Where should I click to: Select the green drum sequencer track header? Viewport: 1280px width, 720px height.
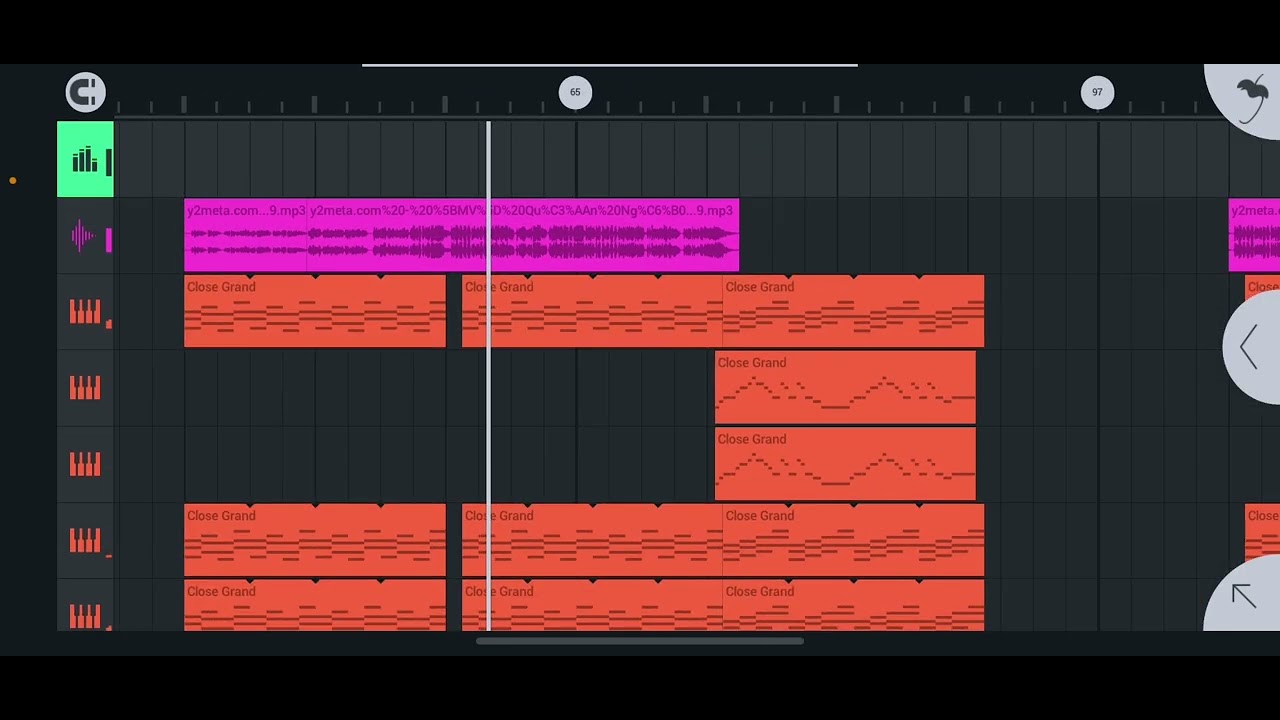(85, 159)
